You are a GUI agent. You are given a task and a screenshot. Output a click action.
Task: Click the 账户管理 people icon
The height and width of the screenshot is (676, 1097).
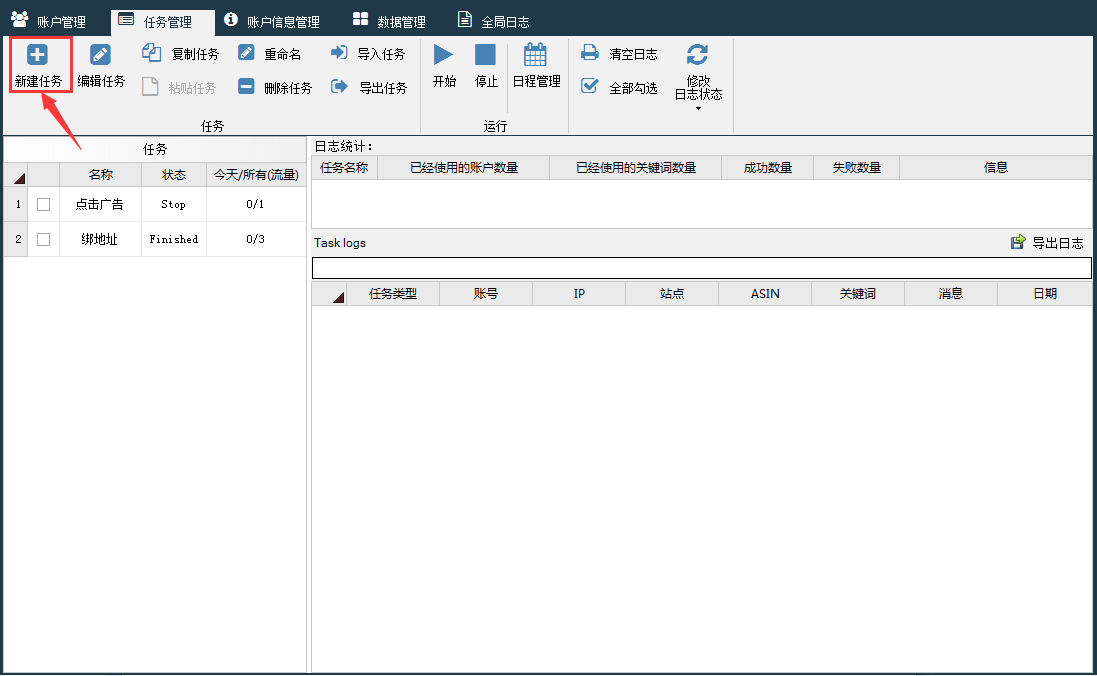(x=20, y=19)
